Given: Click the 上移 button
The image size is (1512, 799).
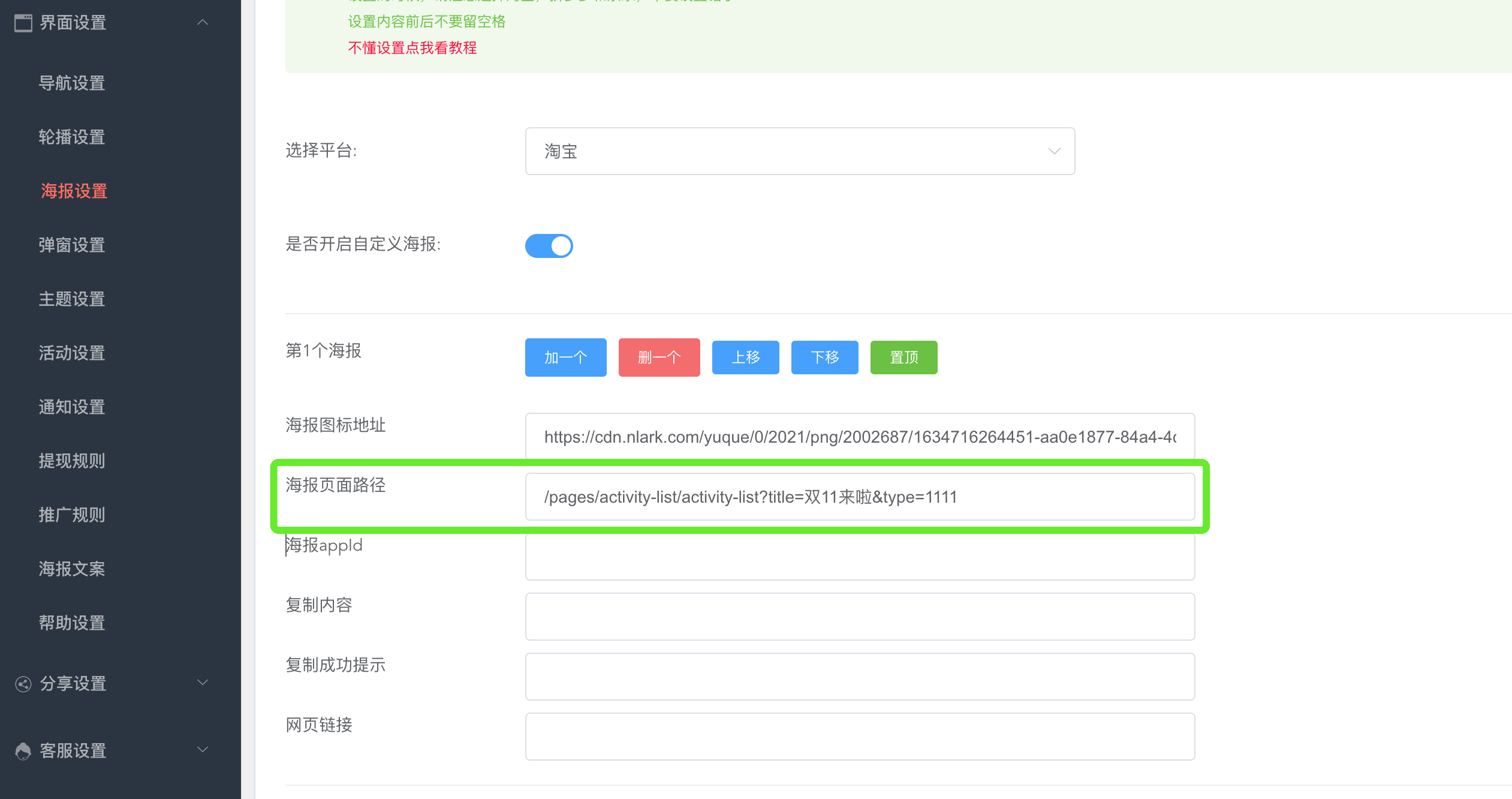Looking at the screenshot, I should pos(745,358).
